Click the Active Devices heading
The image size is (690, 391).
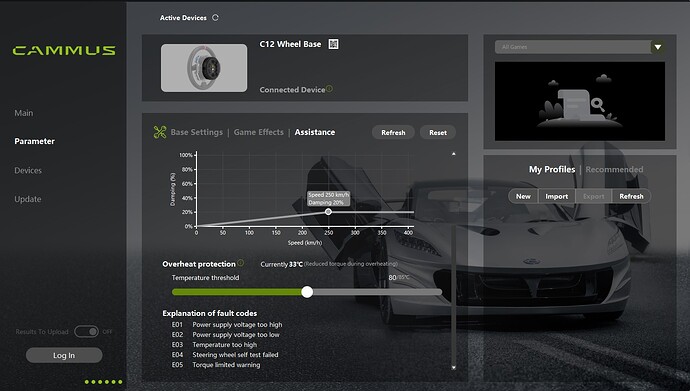coord(183,18)
